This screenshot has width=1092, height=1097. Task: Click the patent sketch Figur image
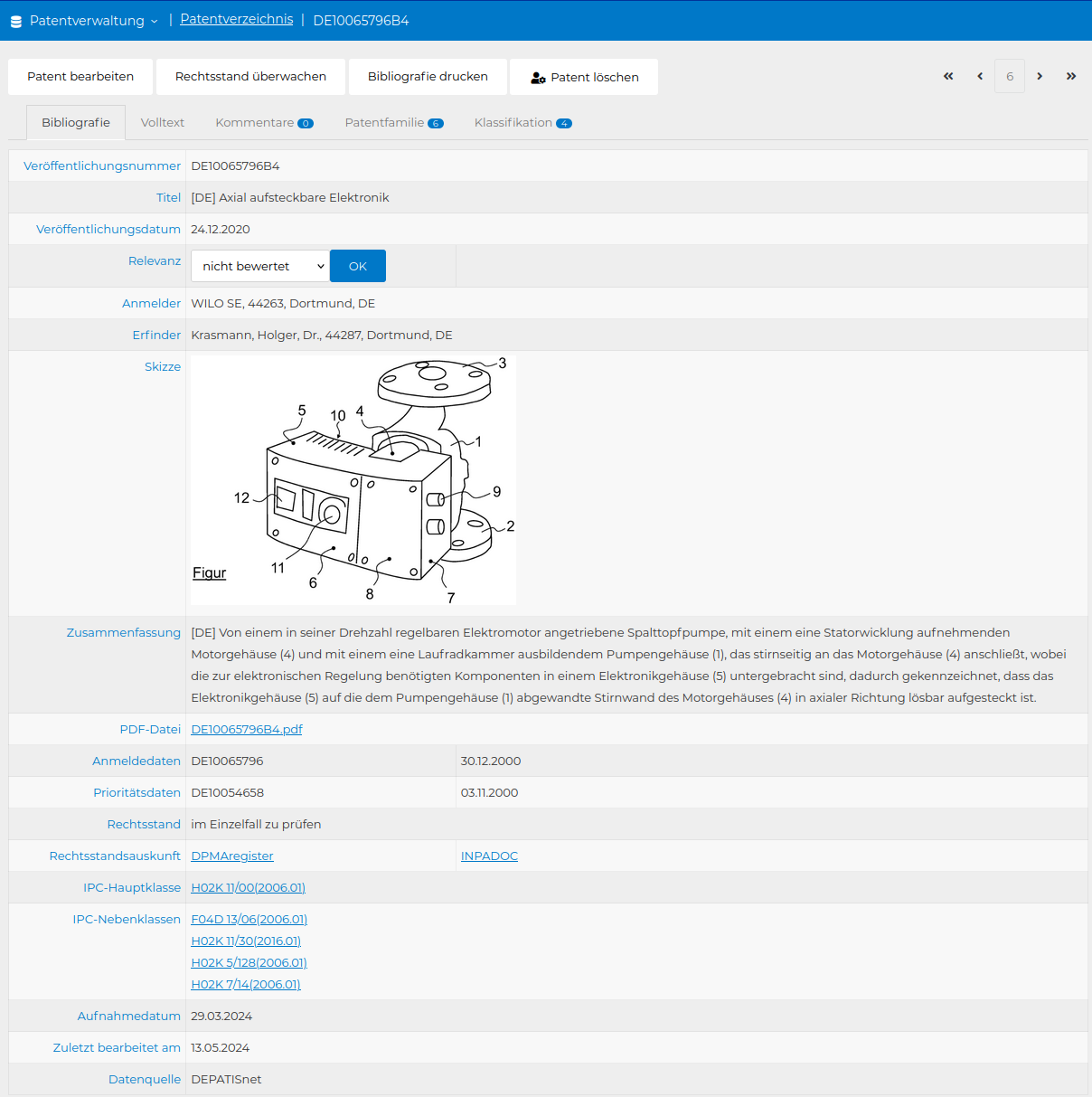click(353, 480)
